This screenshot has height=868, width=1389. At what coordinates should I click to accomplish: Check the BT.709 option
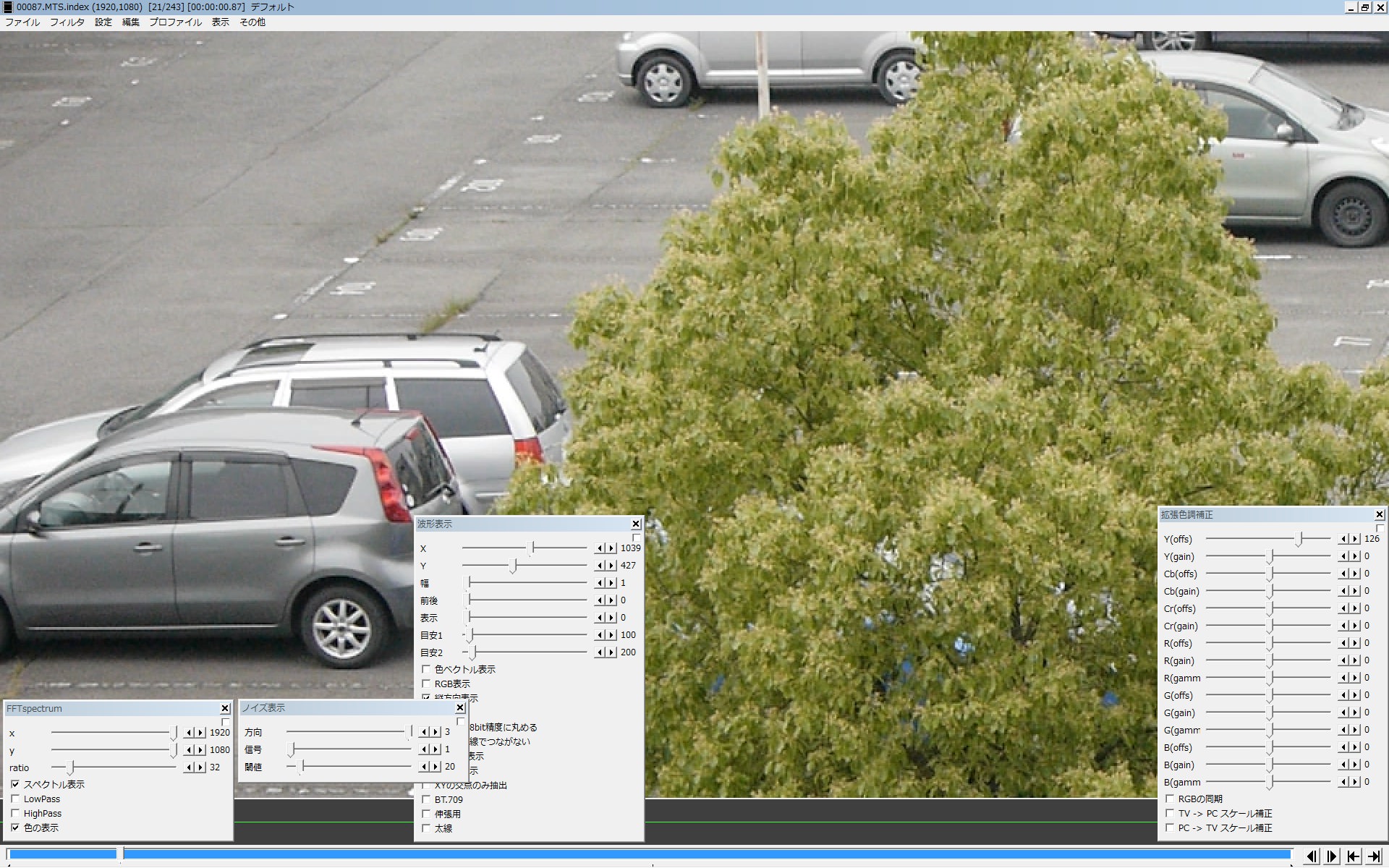point(426,800)
